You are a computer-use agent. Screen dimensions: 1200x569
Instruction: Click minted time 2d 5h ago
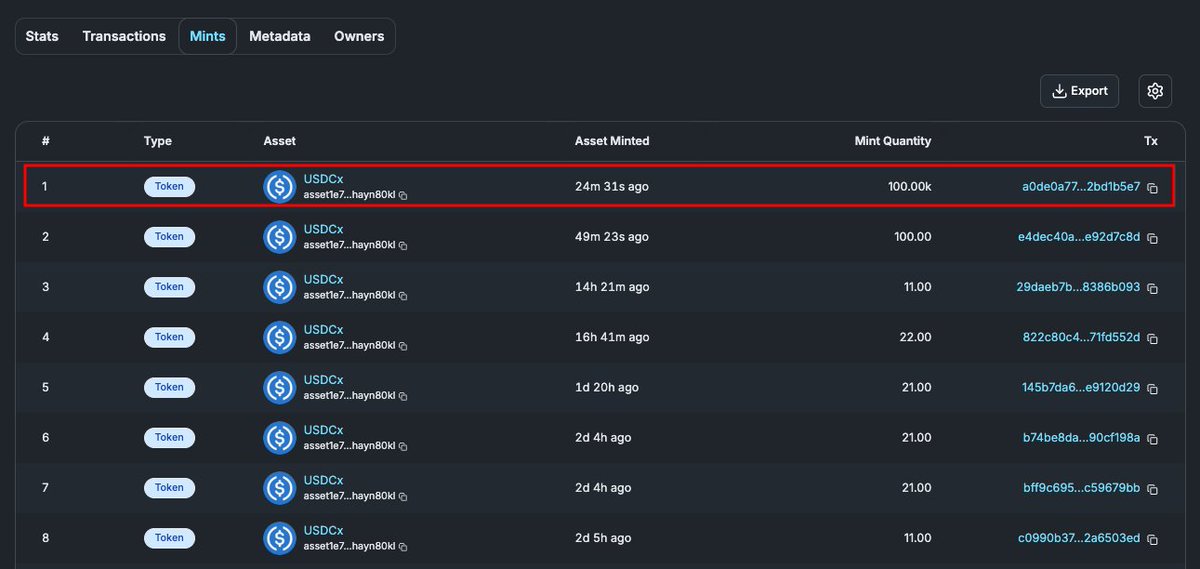pyautogui.click(x=603, y=537)
